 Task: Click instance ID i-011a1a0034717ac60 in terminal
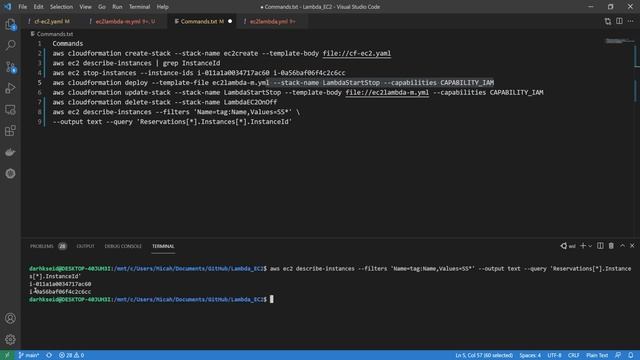coord(60,284)
